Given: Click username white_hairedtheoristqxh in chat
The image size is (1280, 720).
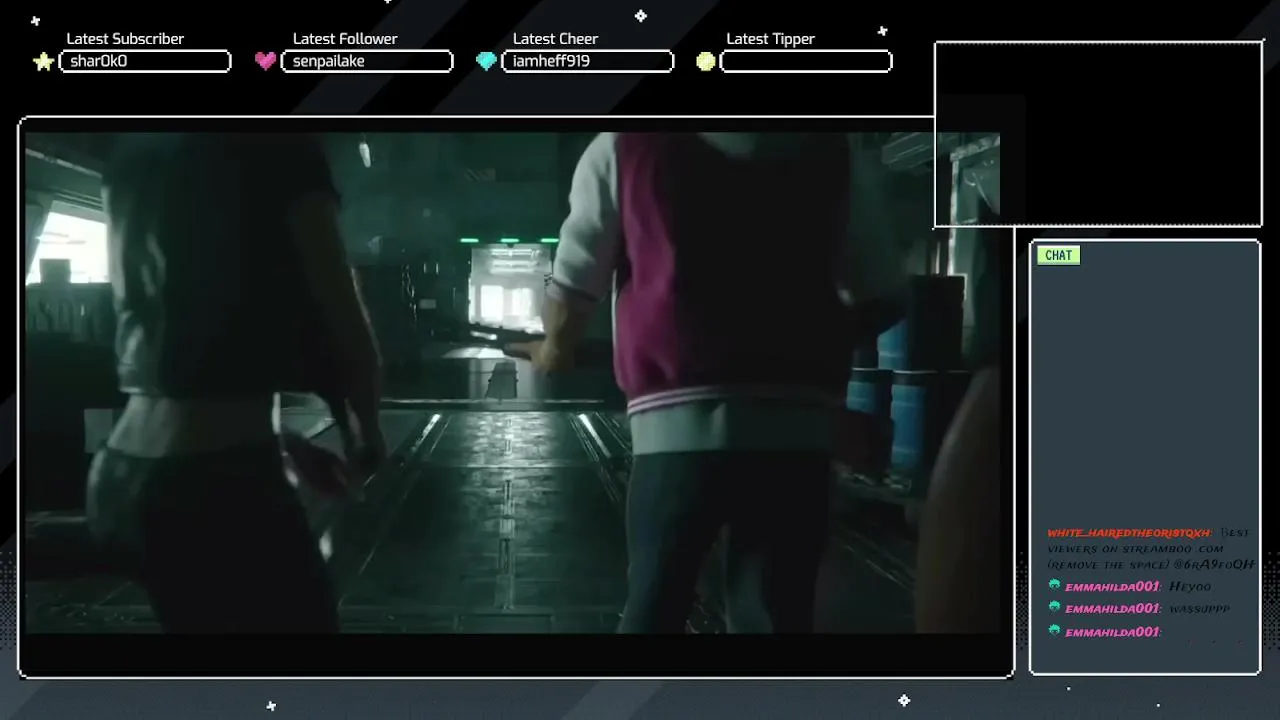Looking at the screenshot, I should [1130, 533].
